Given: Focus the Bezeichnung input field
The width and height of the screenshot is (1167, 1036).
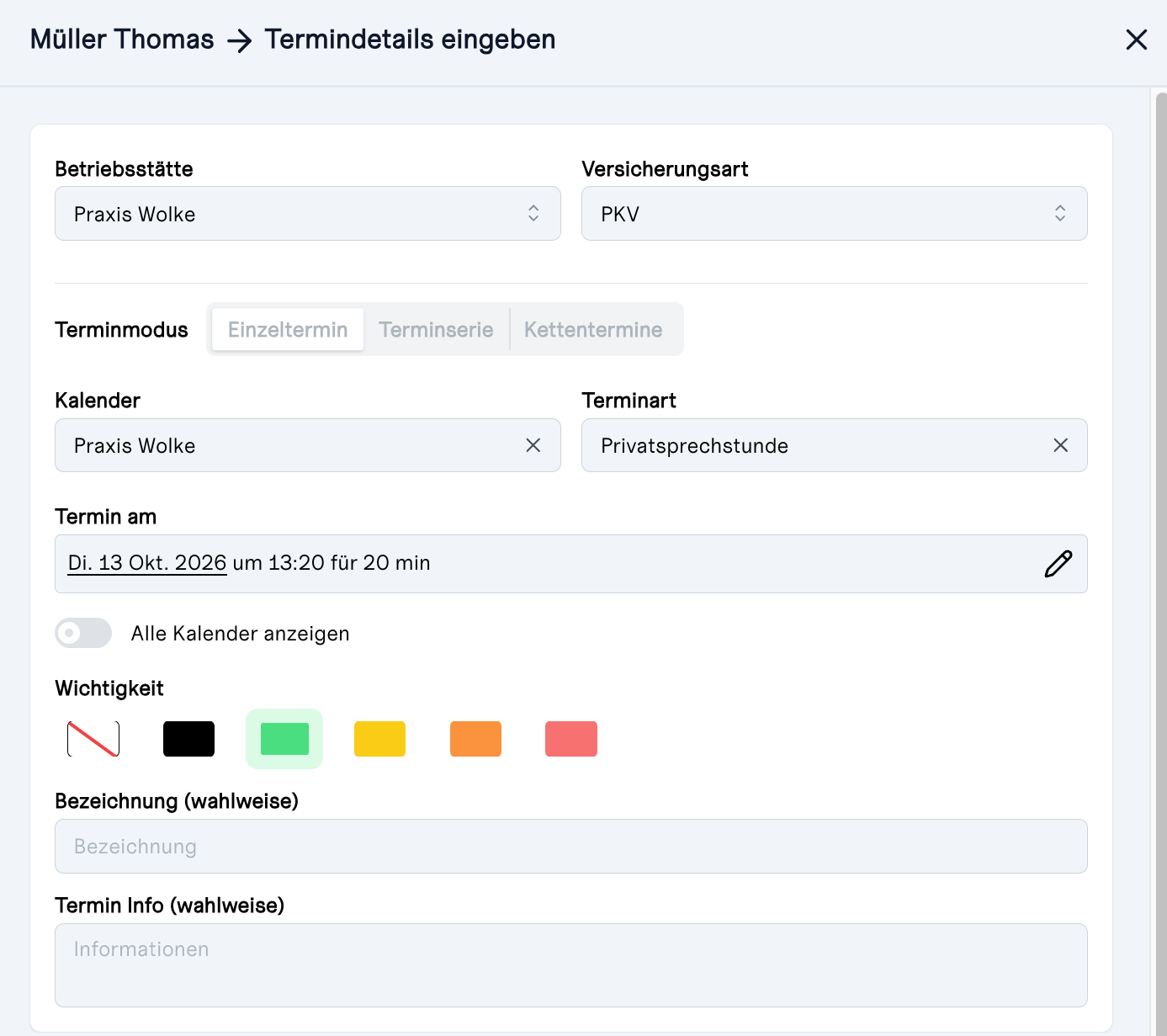Looking at the screenshot, I should [571, 846].
